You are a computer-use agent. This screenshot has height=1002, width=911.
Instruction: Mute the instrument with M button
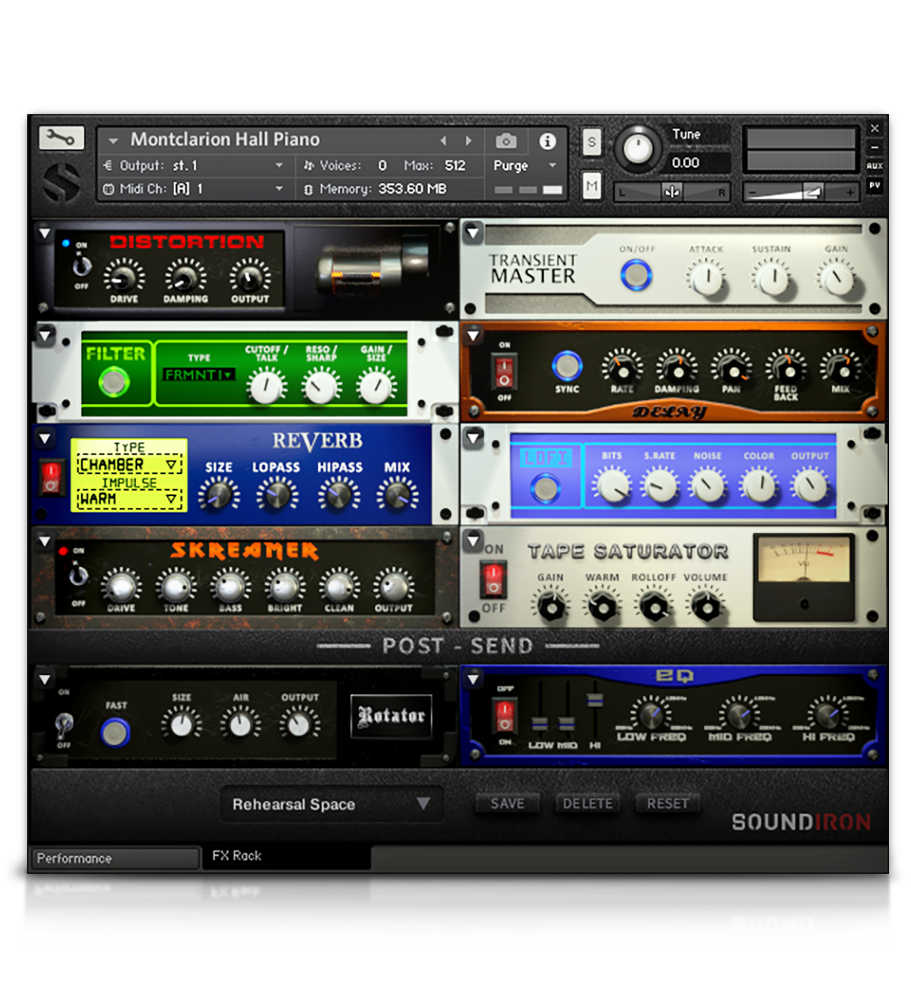(x=592, y=185)
